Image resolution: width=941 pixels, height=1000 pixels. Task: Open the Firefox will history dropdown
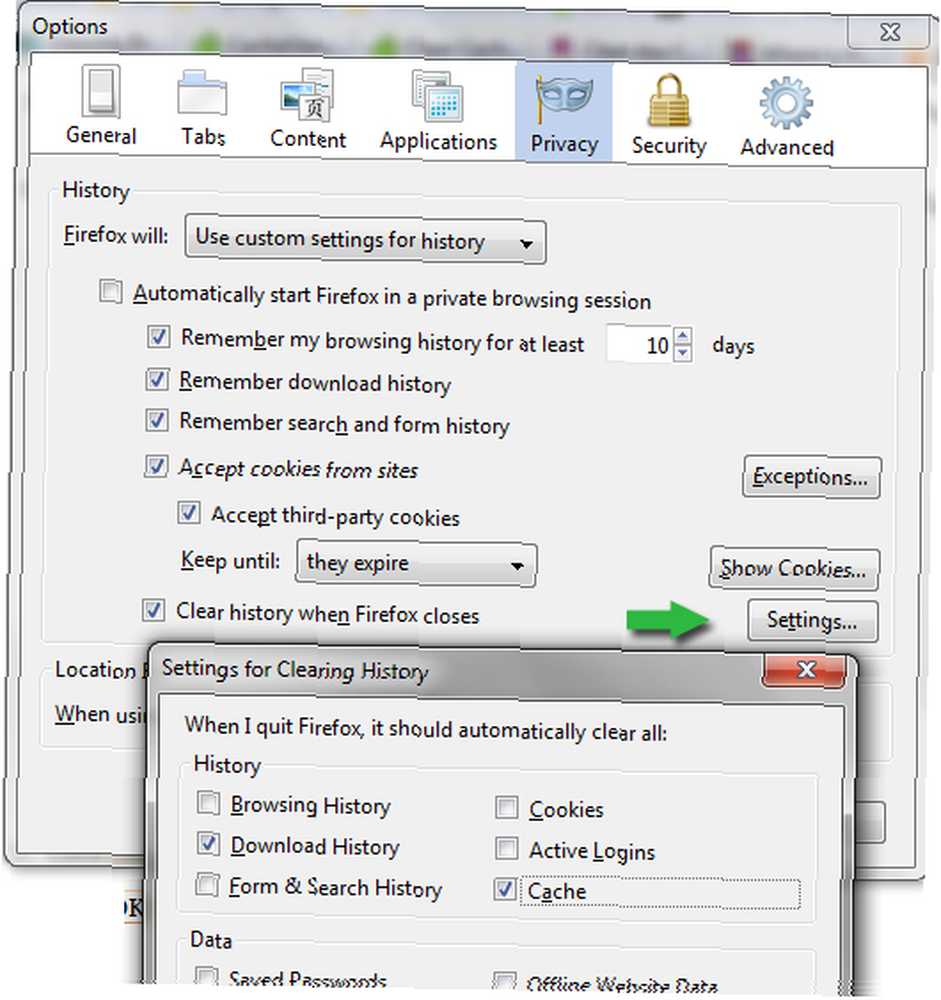[x=366, y=240]
